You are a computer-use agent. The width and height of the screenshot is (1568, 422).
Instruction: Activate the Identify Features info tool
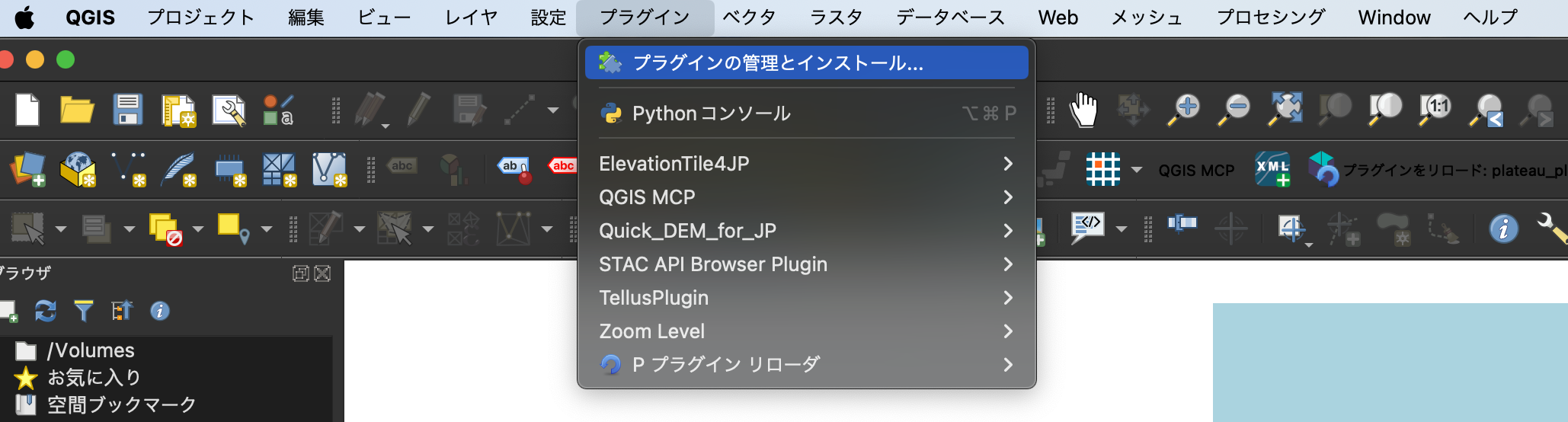tap(1503, 229)
